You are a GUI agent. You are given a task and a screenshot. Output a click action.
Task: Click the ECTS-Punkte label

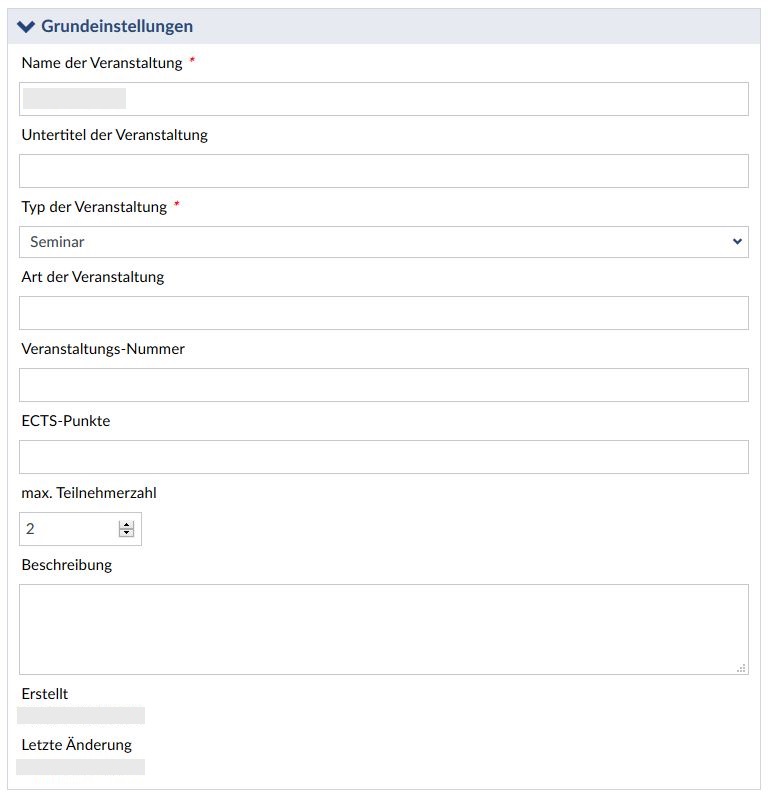[x=66, y=421]
